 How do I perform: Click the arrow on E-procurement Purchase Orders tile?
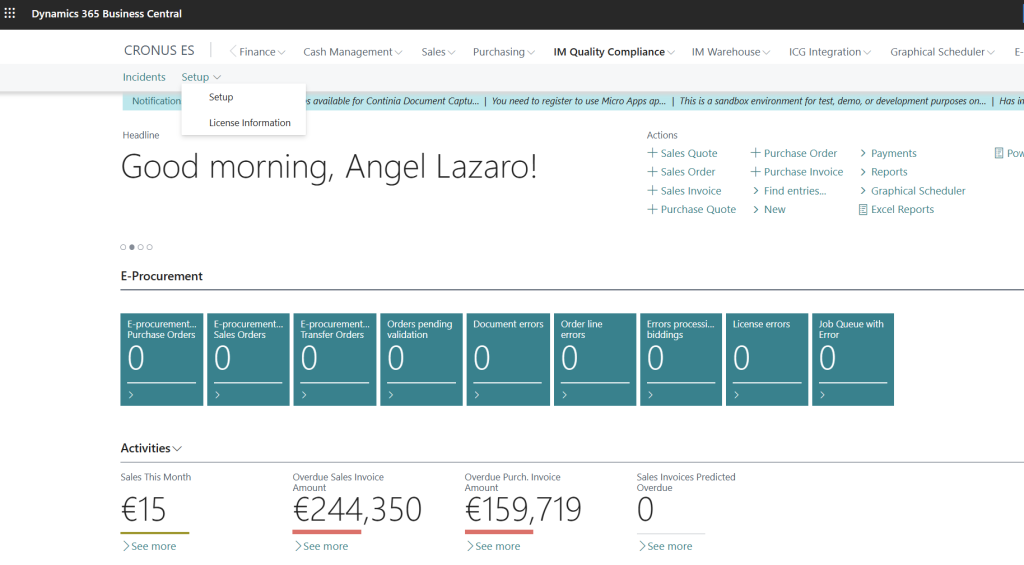131,395
